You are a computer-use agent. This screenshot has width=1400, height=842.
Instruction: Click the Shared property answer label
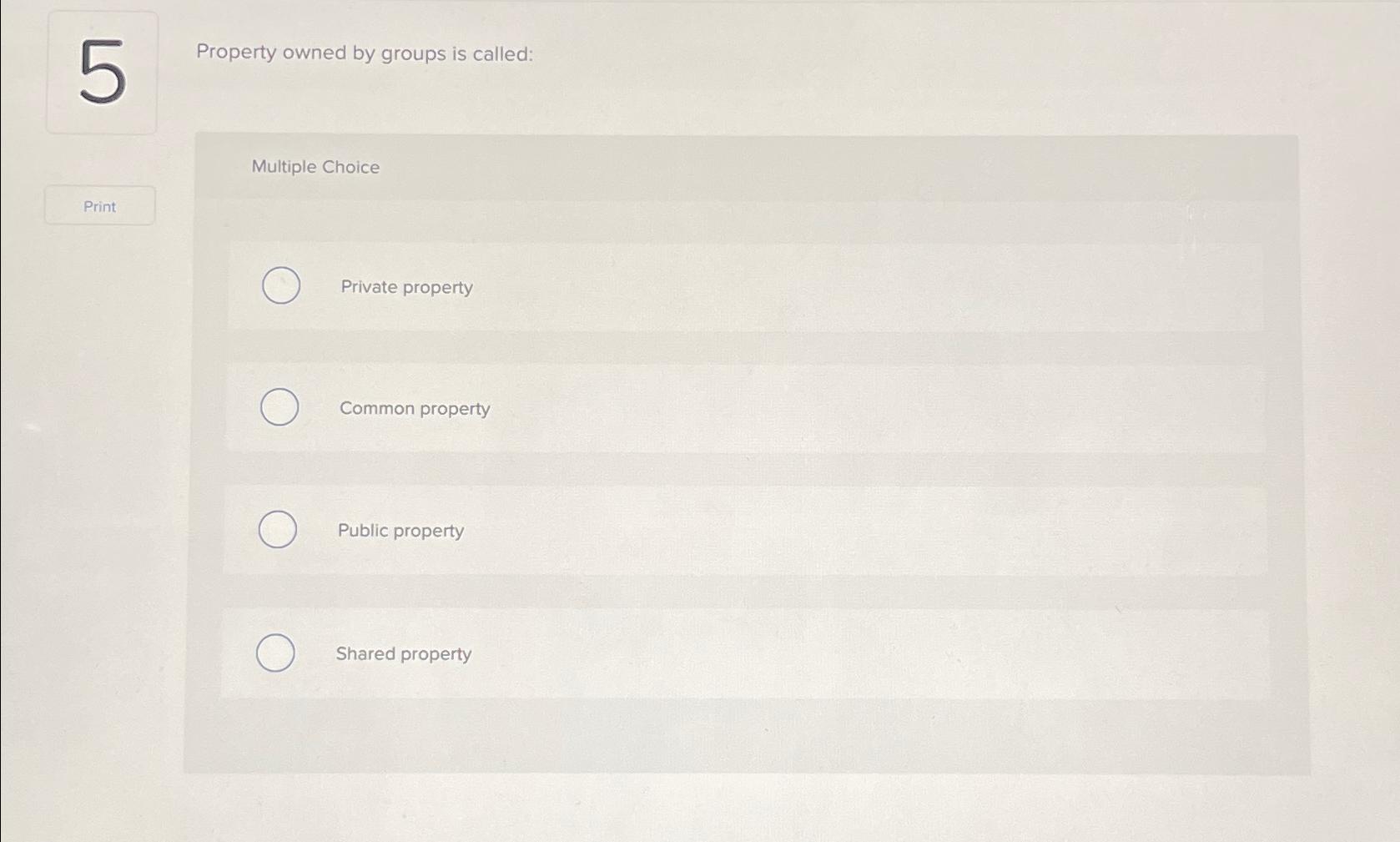403,653
